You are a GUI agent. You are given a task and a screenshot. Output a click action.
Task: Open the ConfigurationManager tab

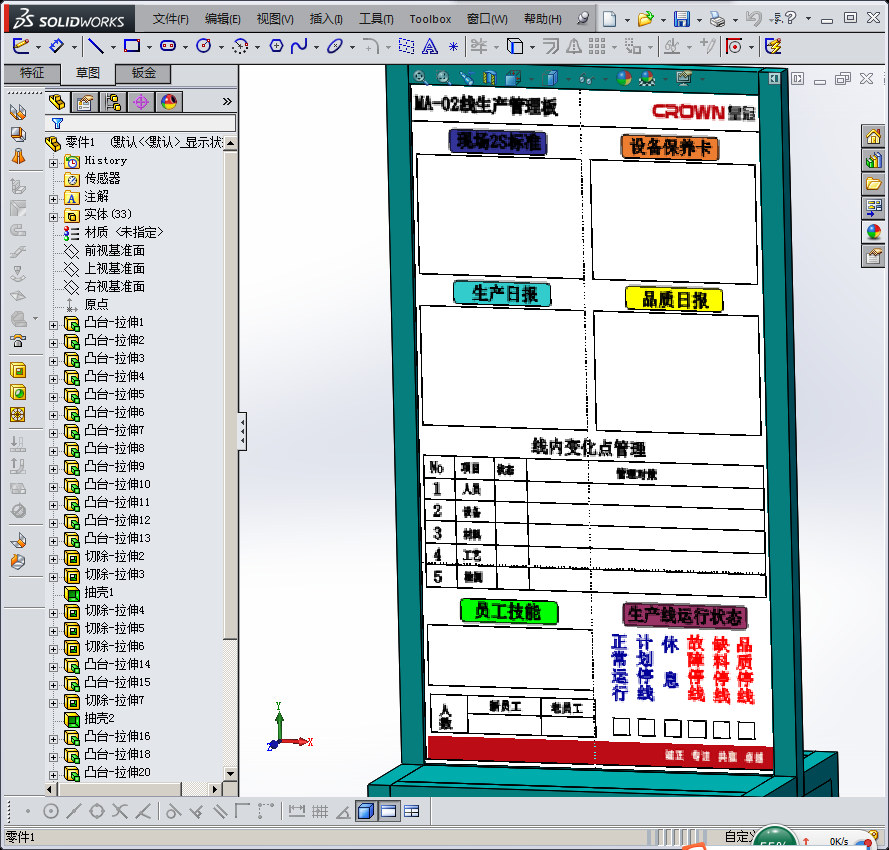click(113, 102)
